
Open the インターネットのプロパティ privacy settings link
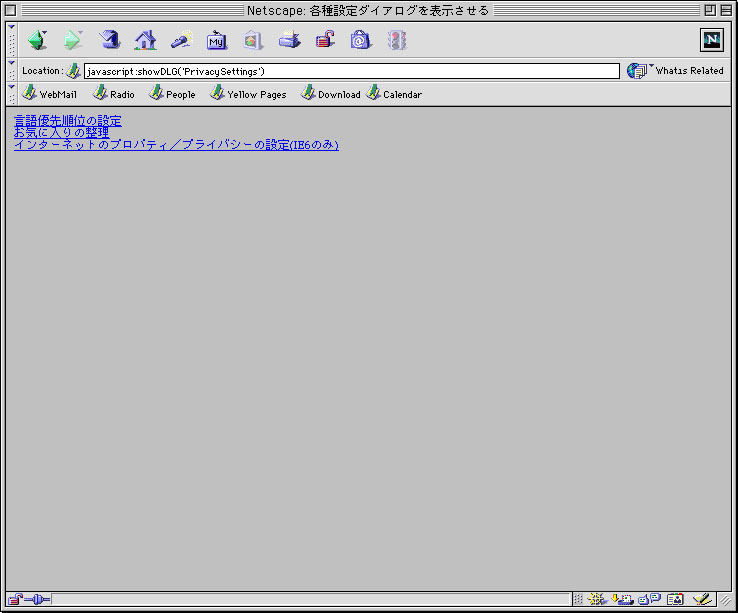(x=176, y=145)
